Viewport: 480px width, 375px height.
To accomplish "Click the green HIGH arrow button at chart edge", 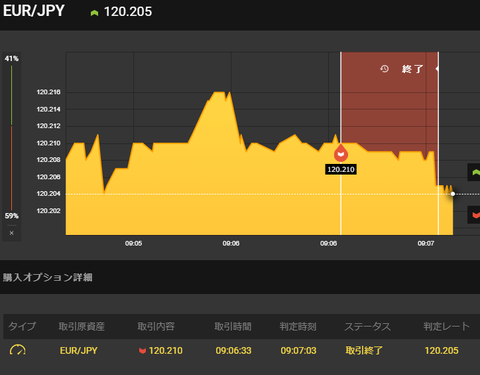I will click(x=475, y=172).
